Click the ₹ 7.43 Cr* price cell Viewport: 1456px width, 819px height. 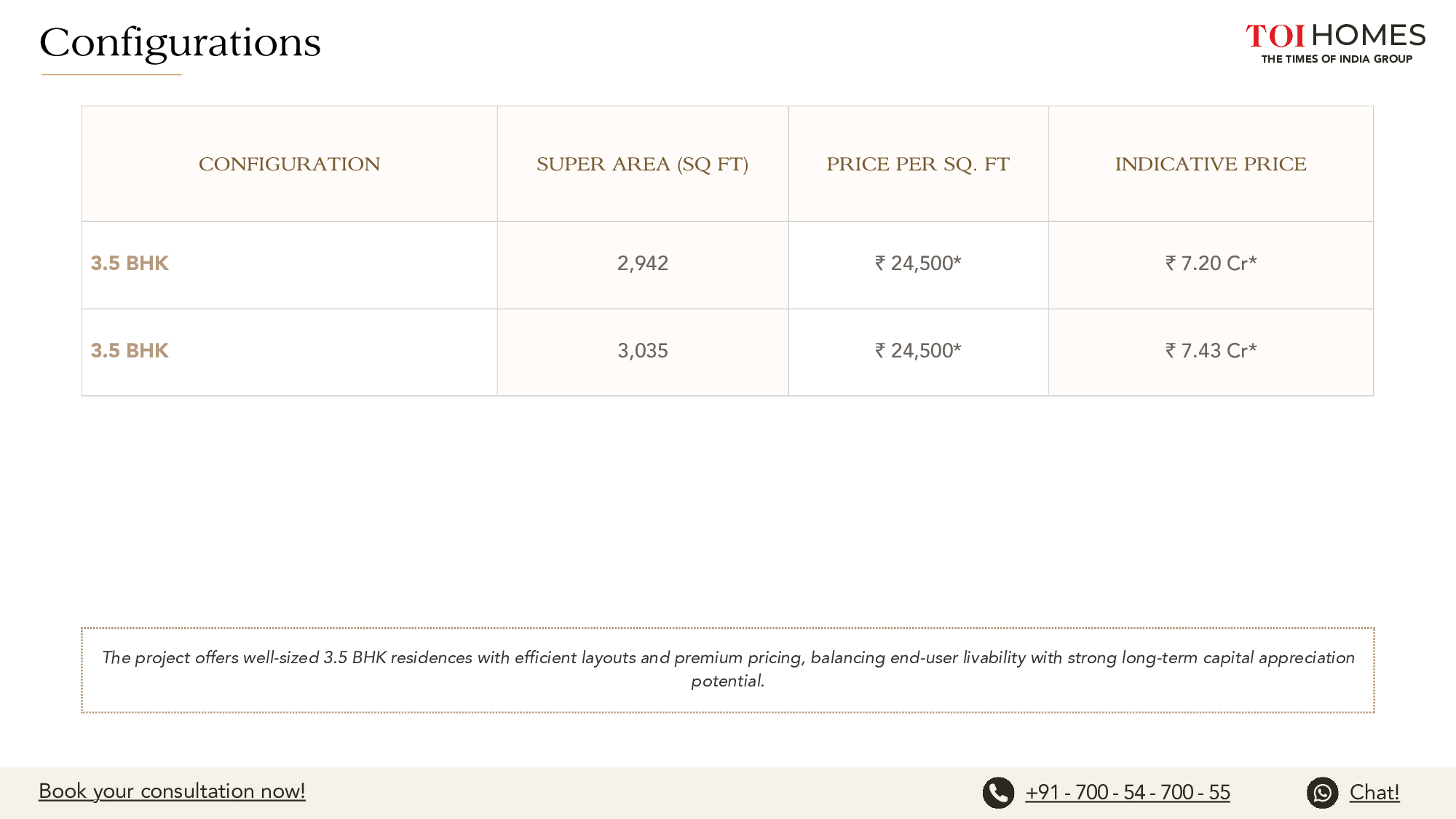tap(1210, 351)
